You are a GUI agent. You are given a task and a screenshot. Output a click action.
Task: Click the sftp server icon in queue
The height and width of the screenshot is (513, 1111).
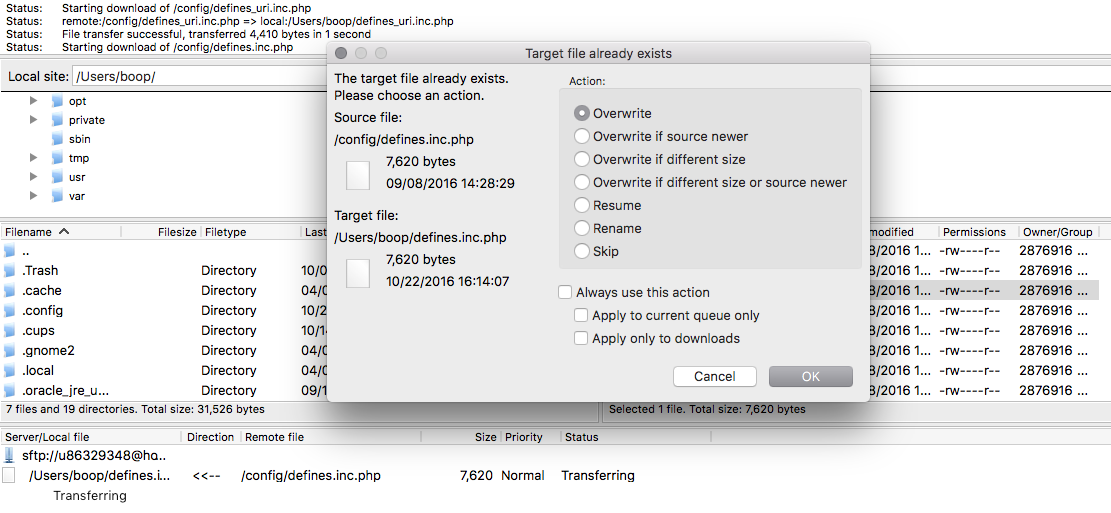[x=9, y=456]
